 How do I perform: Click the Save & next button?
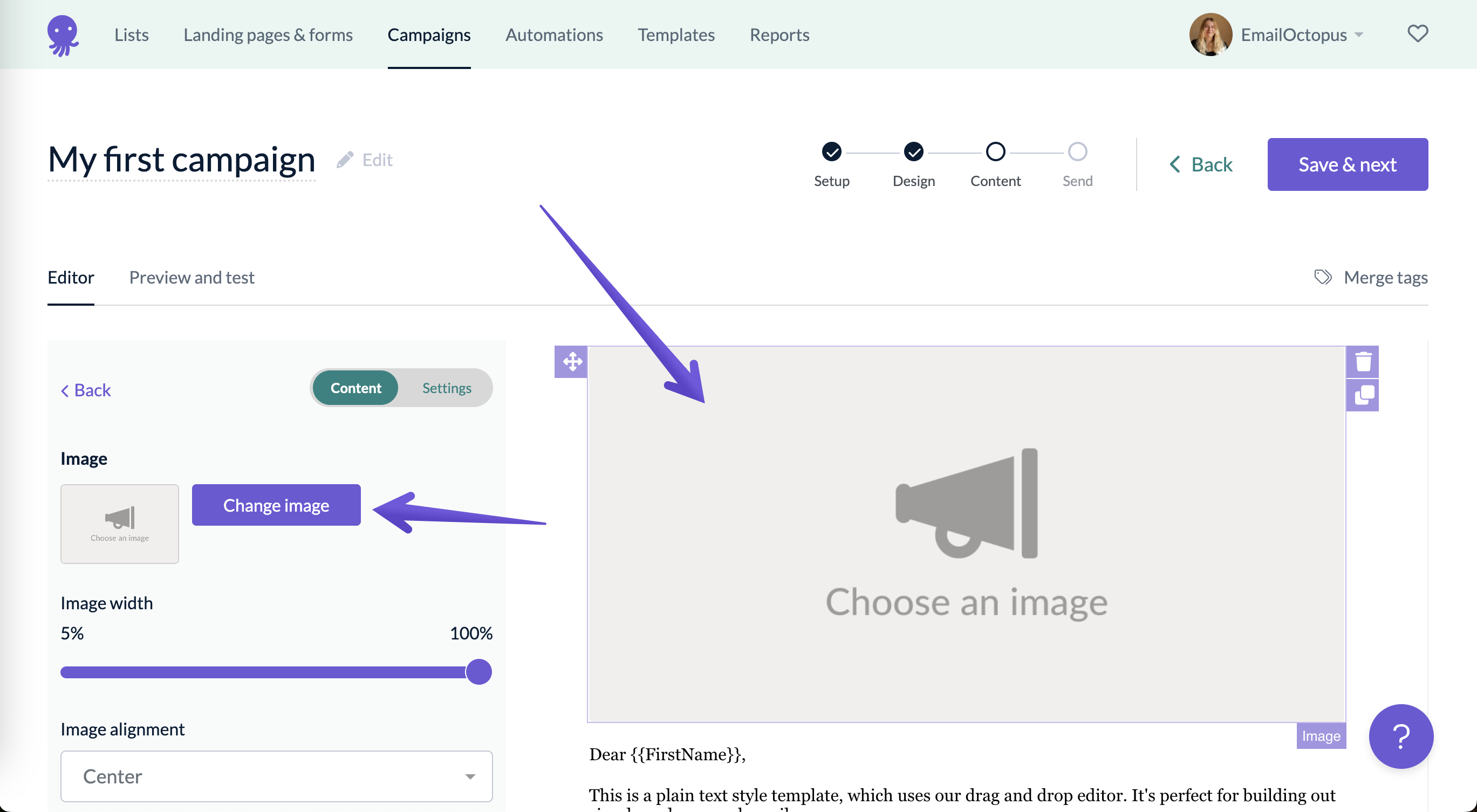(1348, 164)
